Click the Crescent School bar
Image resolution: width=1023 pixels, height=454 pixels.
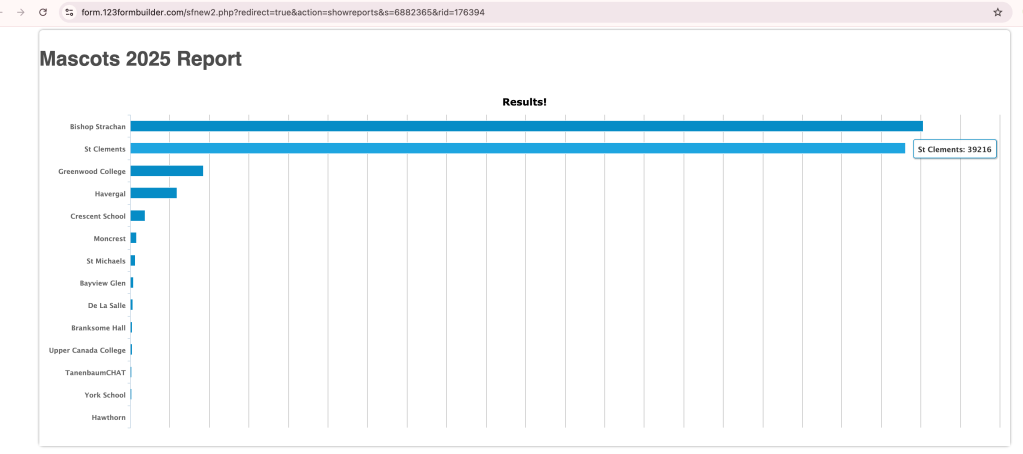(138, 216)
